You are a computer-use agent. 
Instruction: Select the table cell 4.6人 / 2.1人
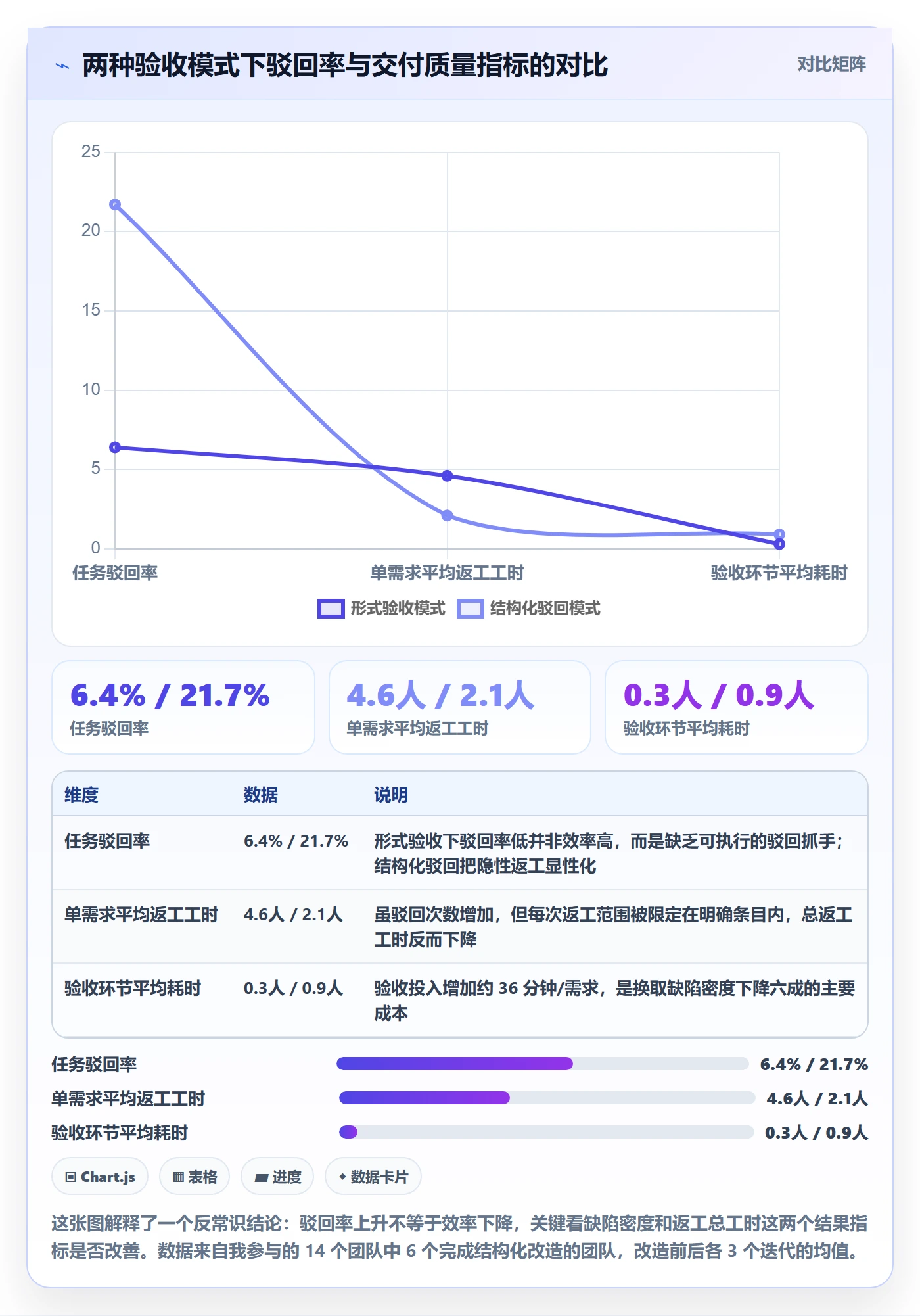click(293, 915)
